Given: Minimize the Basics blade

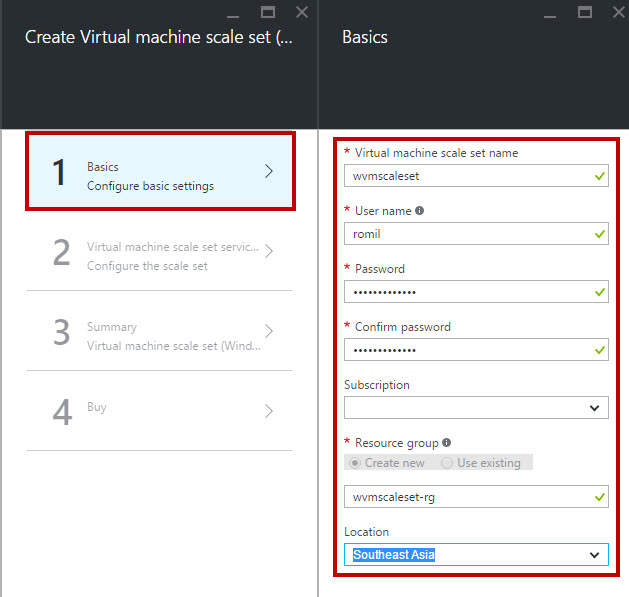Looking at the screenshot, I should 550,13.
